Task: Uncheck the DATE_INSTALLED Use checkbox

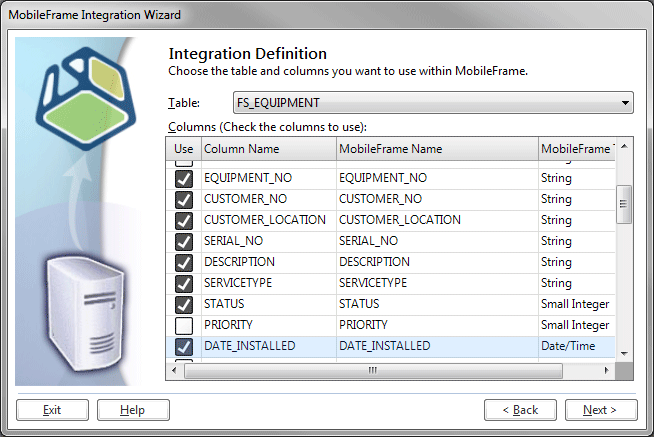Action: 184,347
